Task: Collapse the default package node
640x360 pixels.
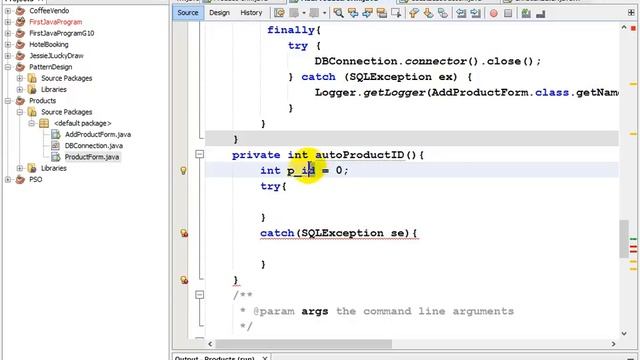Action: tap(31, 123)
